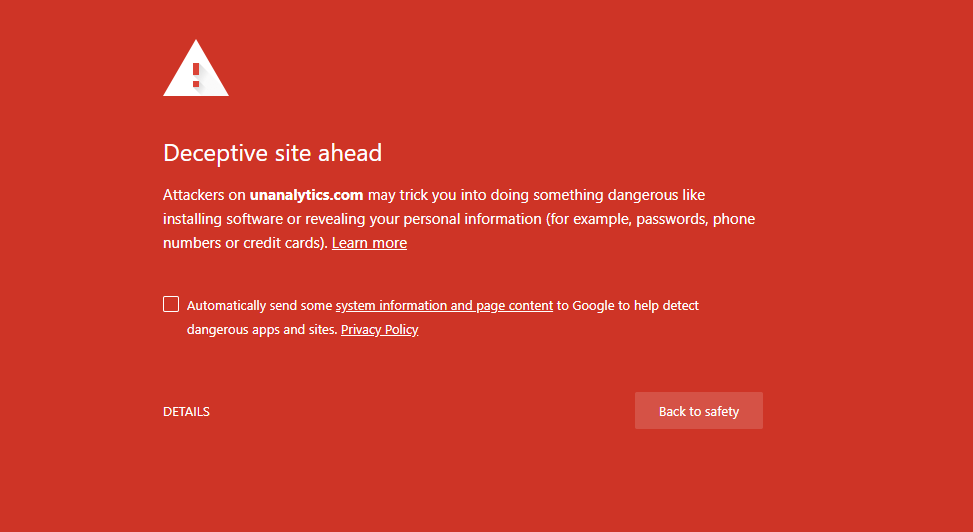Click the bold unanalytics.com domain name
The width and height of the screenshot is (973, 532).
pyautogui.click(x=306, y=195)
